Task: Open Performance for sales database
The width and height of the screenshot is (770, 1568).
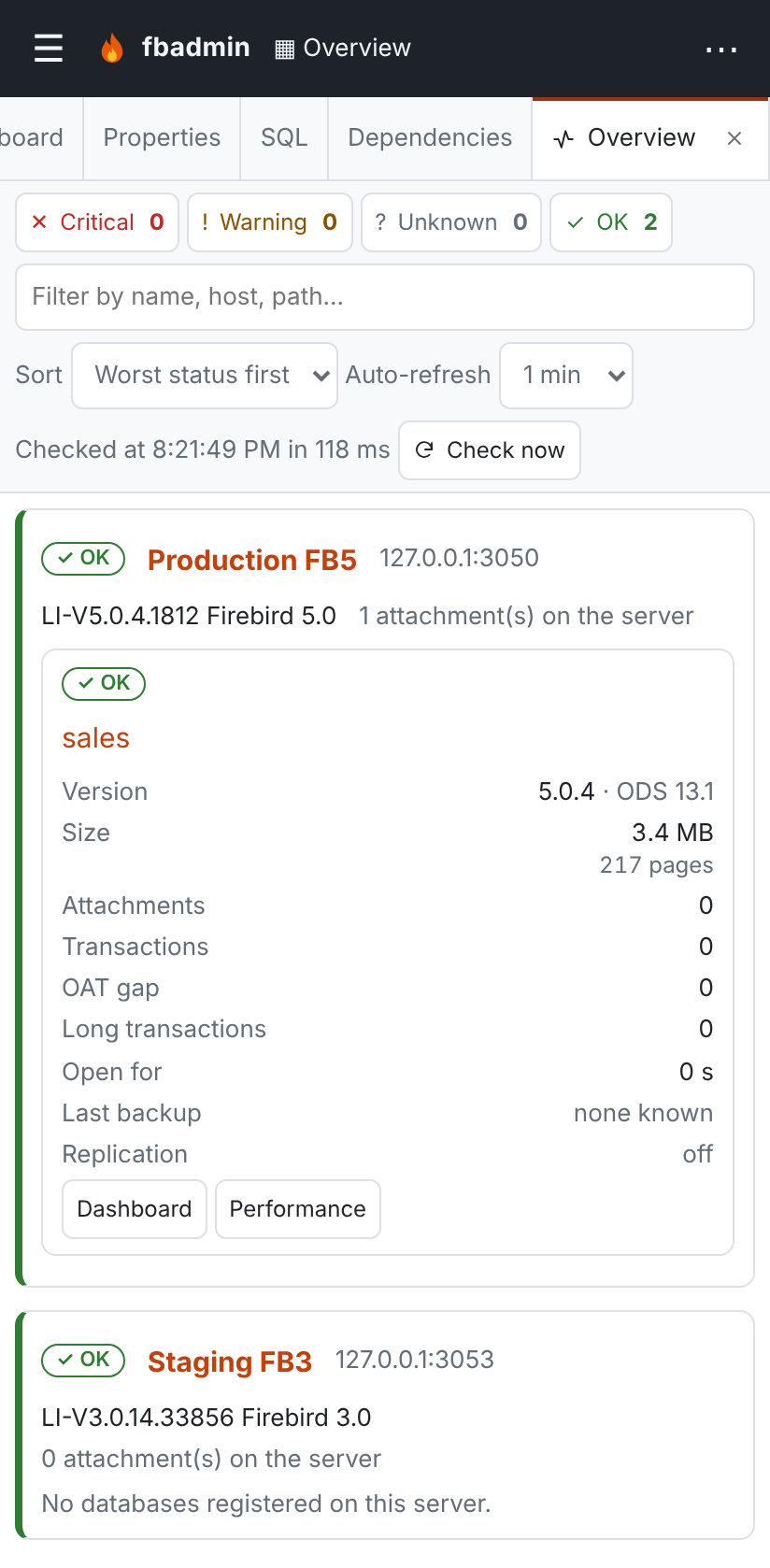Action: click(298, 1209)
